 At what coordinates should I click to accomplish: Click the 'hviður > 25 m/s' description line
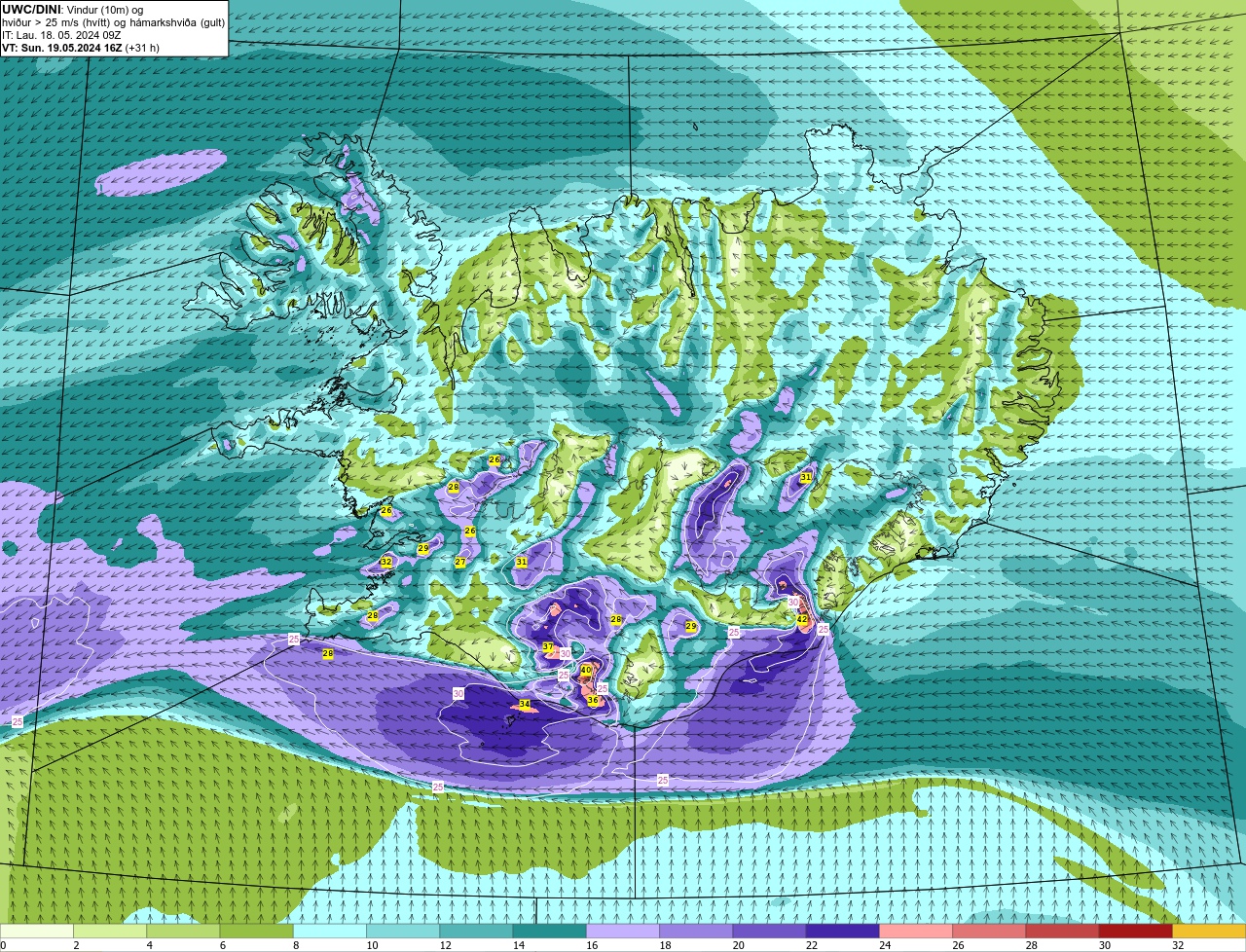click(x=113, y=21)
